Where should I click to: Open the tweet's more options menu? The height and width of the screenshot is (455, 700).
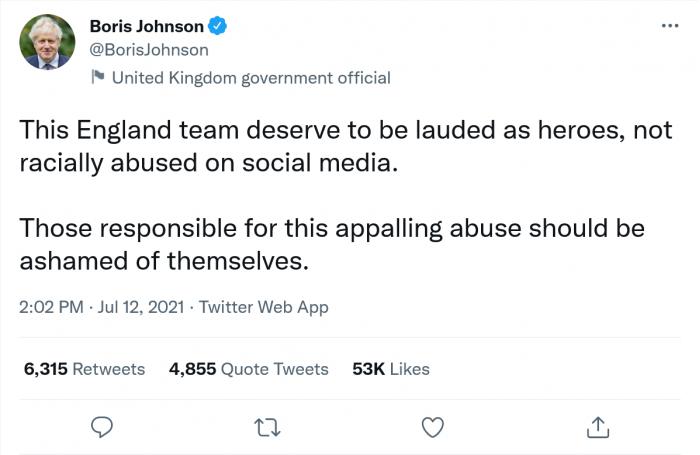point(669,26)
